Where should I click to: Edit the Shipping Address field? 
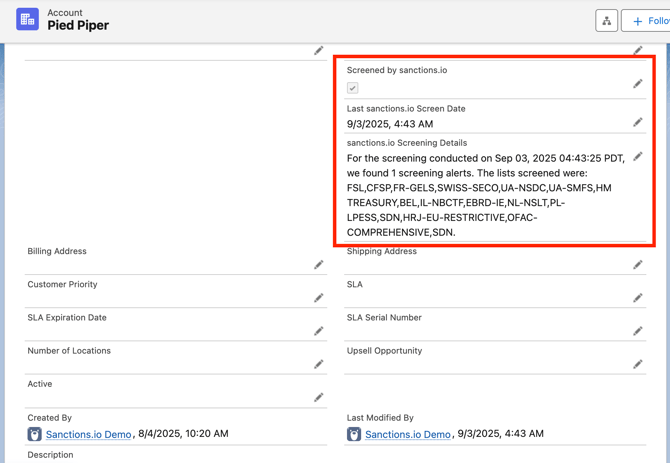click(638, 265)
